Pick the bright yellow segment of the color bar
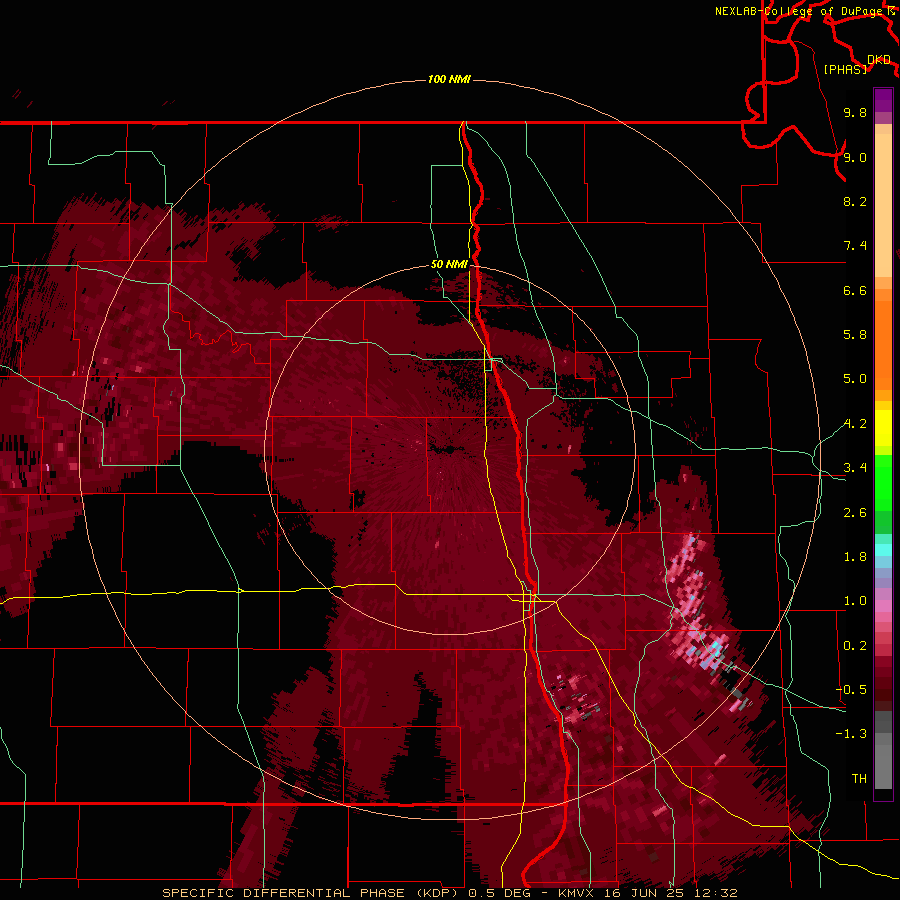The height and width of the screenshot is (900, 900). [x=883, y=428]
